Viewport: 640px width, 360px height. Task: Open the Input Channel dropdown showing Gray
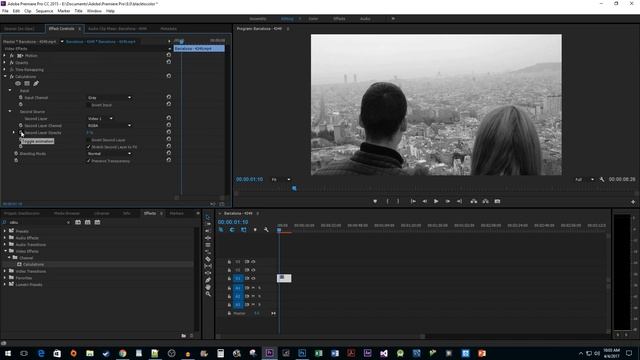tap(109, 98)
